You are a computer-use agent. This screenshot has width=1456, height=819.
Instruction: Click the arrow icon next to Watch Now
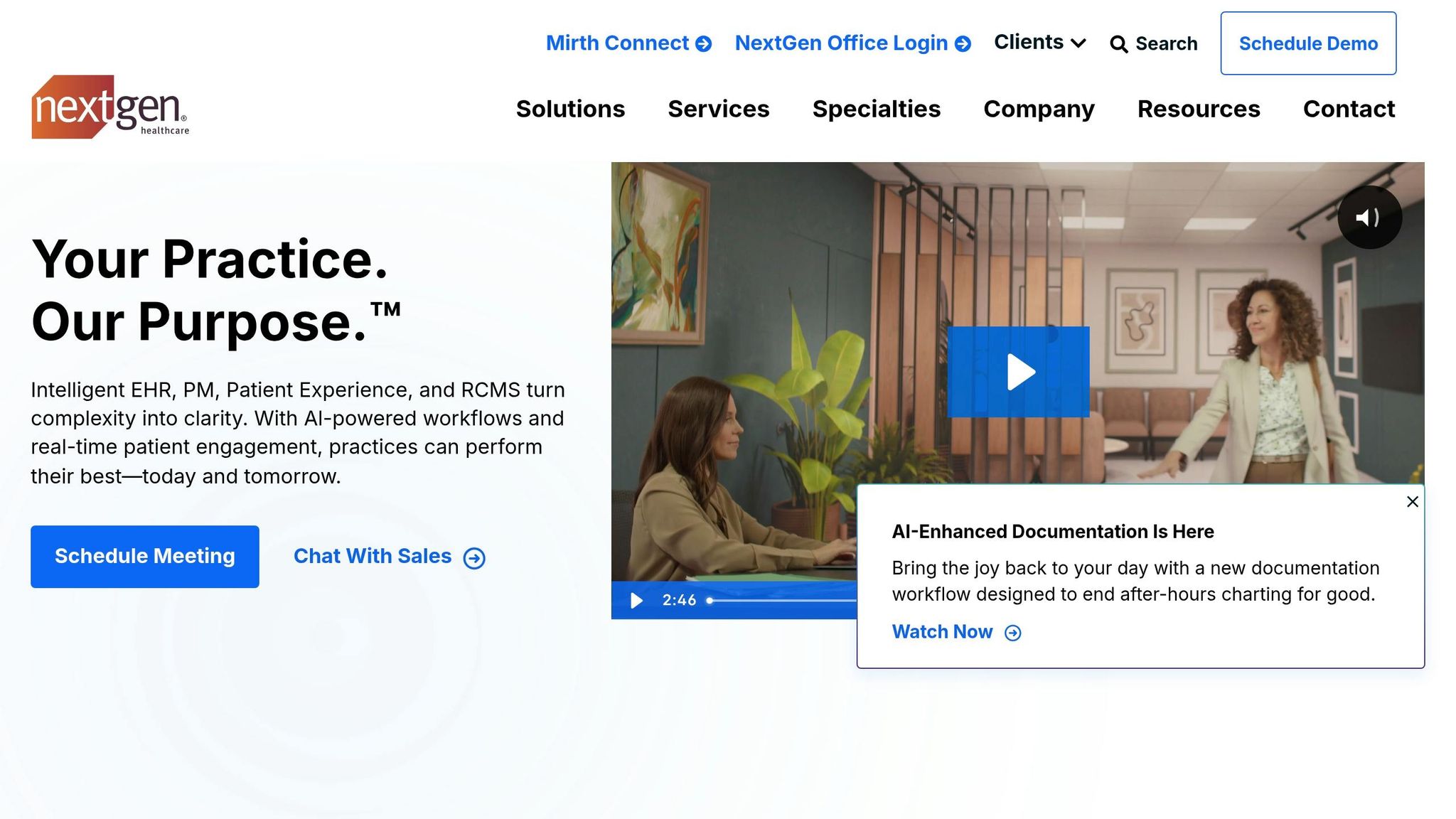click(1012, 633)
